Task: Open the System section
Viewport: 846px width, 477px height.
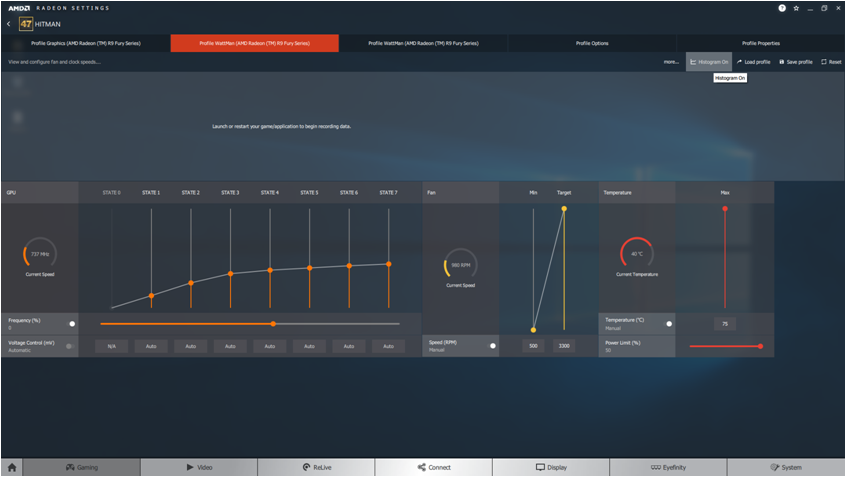Action: [786, 467]
